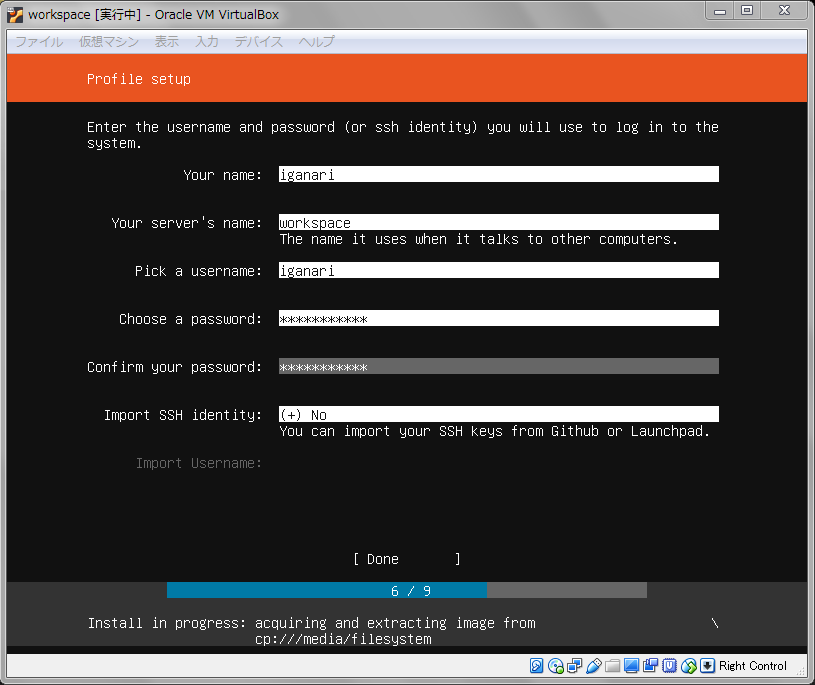
Task: Click the Your name input field
Action: click(498, 174)
